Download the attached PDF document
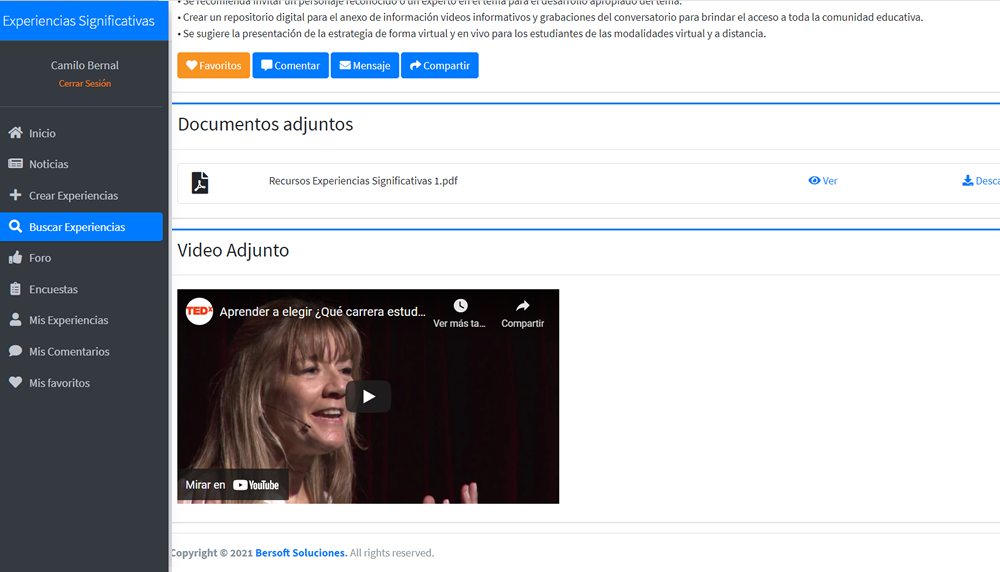 [980, 181]
